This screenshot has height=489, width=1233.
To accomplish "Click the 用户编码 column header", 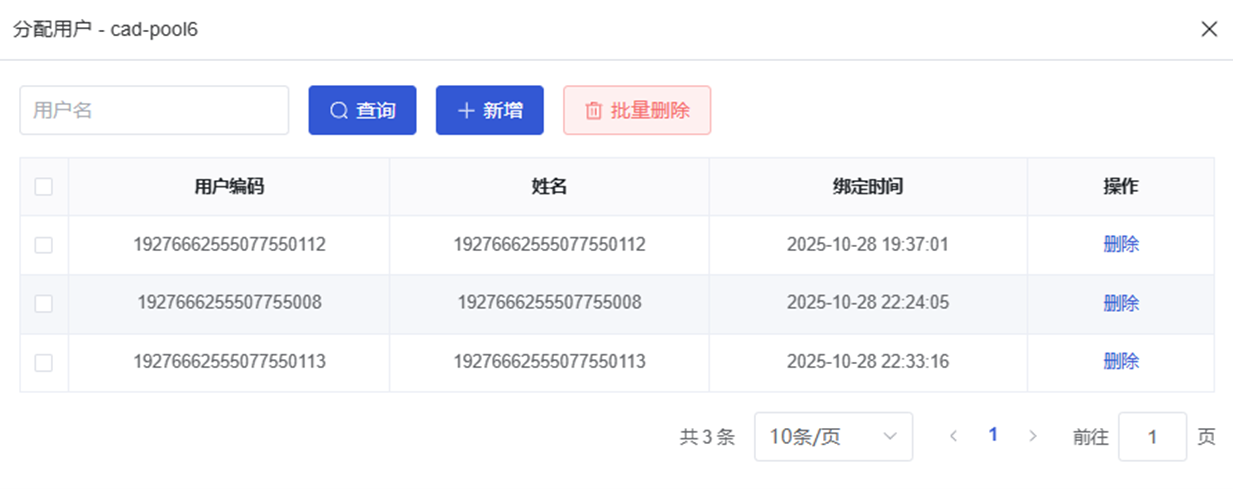I will [229, 186].
